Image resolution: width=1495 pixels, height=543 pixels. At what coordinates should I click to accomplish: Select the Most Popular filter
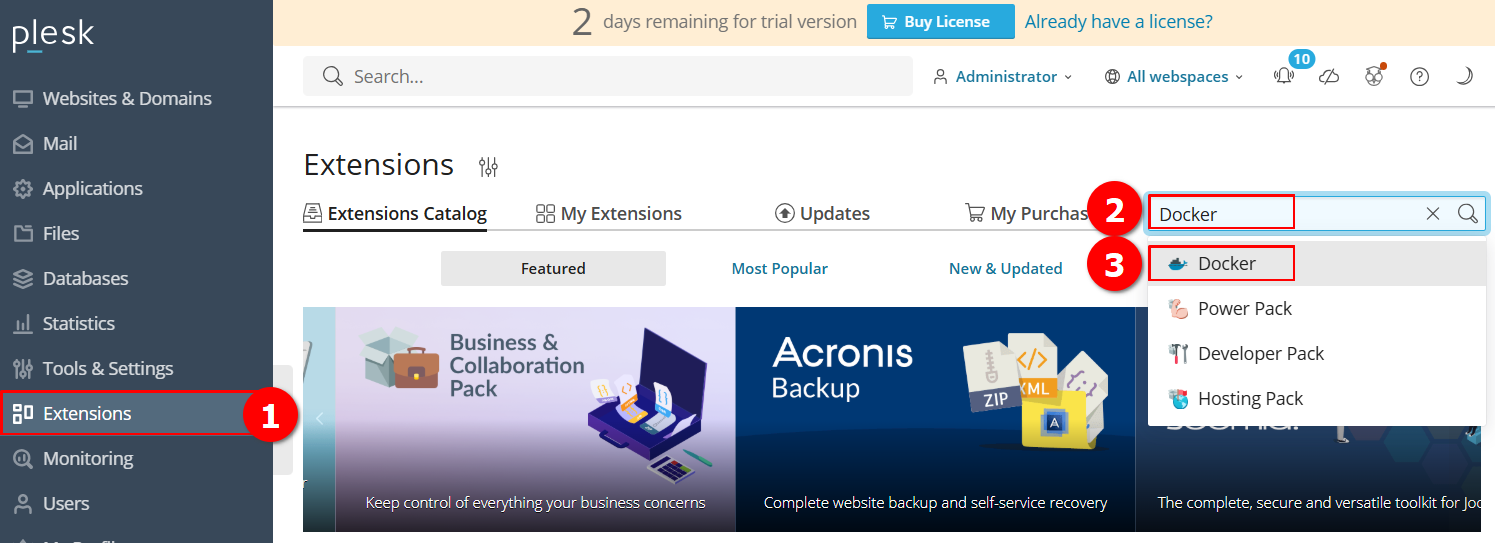tap(779, 268)
